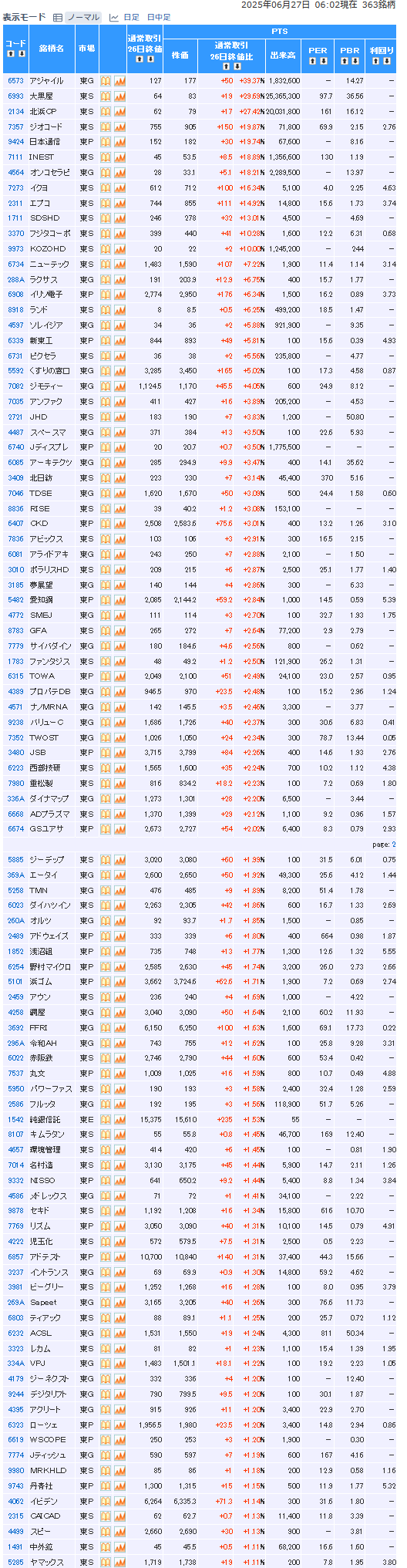Open the chart icon for ジオコード

(x=119, y=126)
